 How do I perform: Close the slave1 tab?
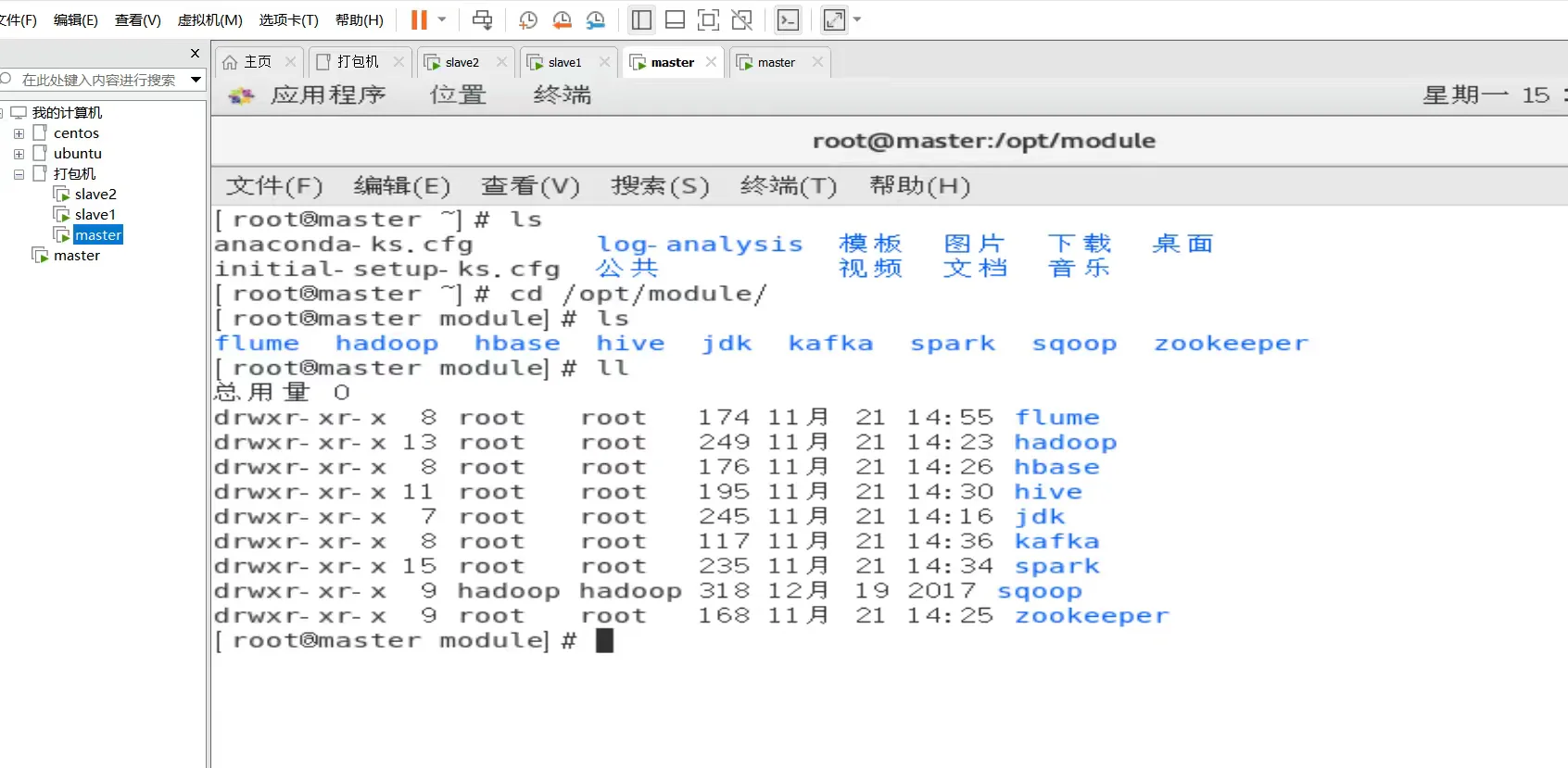click(x=604, y=62)
